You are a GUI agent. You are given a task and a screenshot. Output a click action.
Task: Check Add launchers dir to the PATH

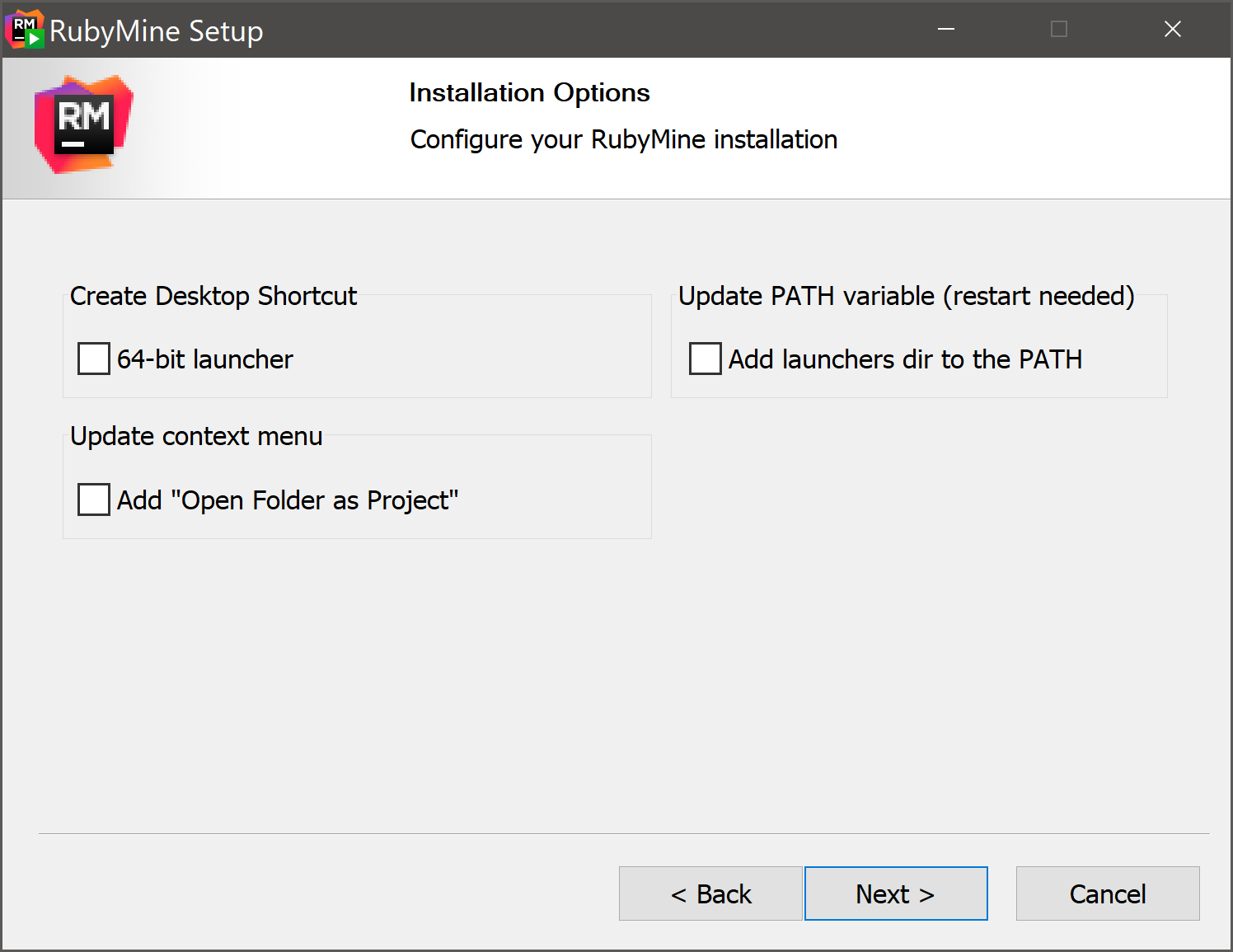click(705, 358)
